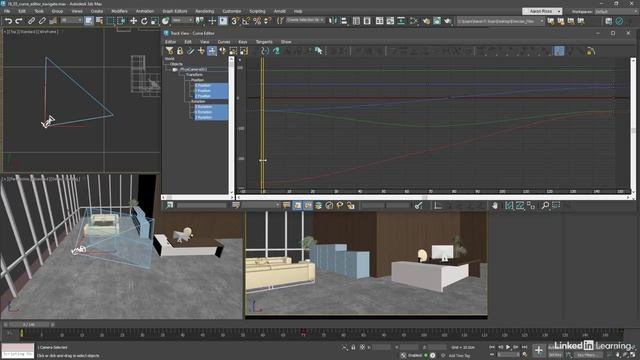Choose the Select and Scale tool

tap(154, 21)
